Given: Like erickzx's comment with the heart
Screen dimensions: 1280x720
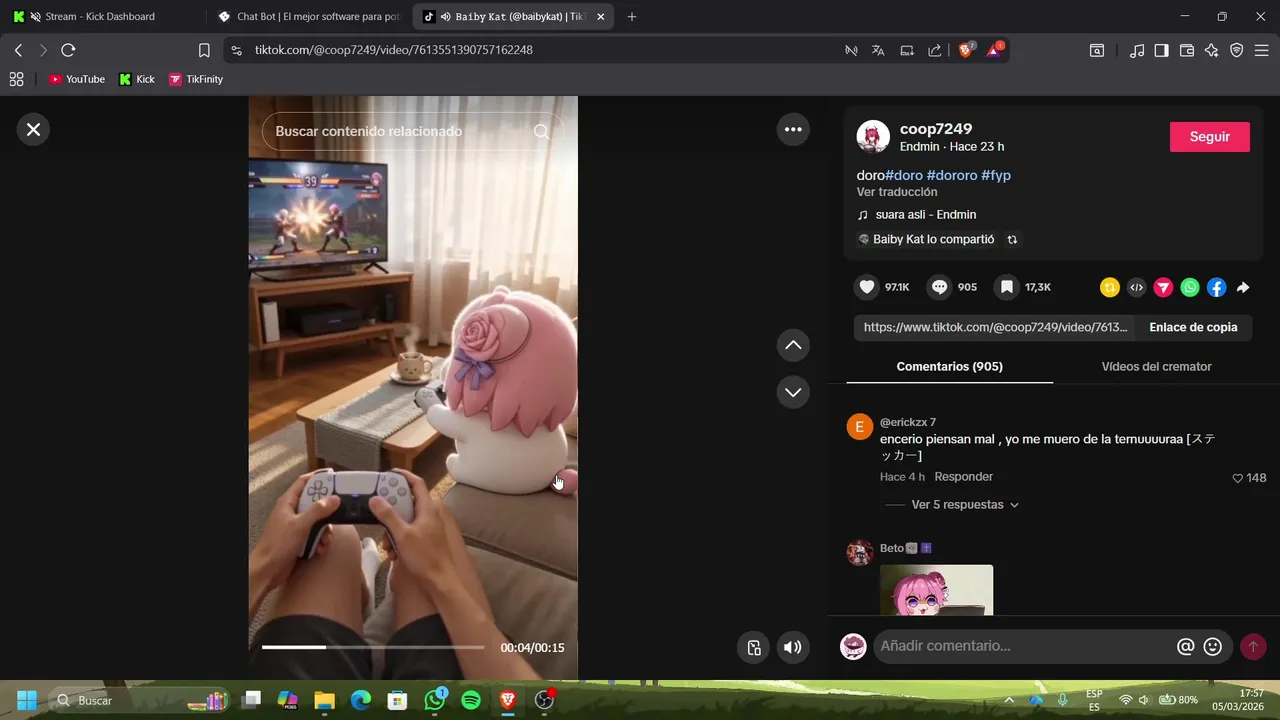Looking at the screenshot, I should [x=1238, y=478].
